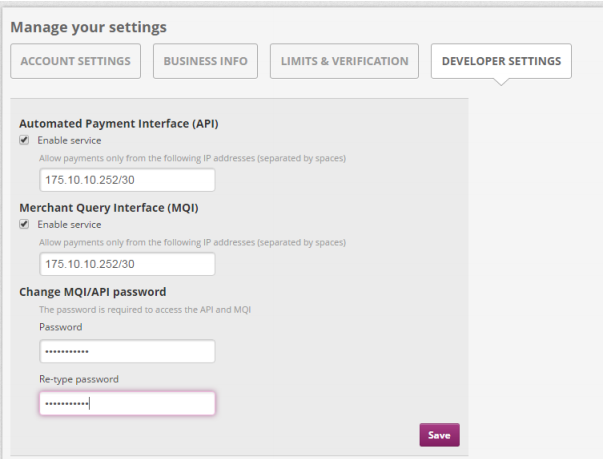Click the purple Save button
Viewport: 606px width, 459px height.
439,435
